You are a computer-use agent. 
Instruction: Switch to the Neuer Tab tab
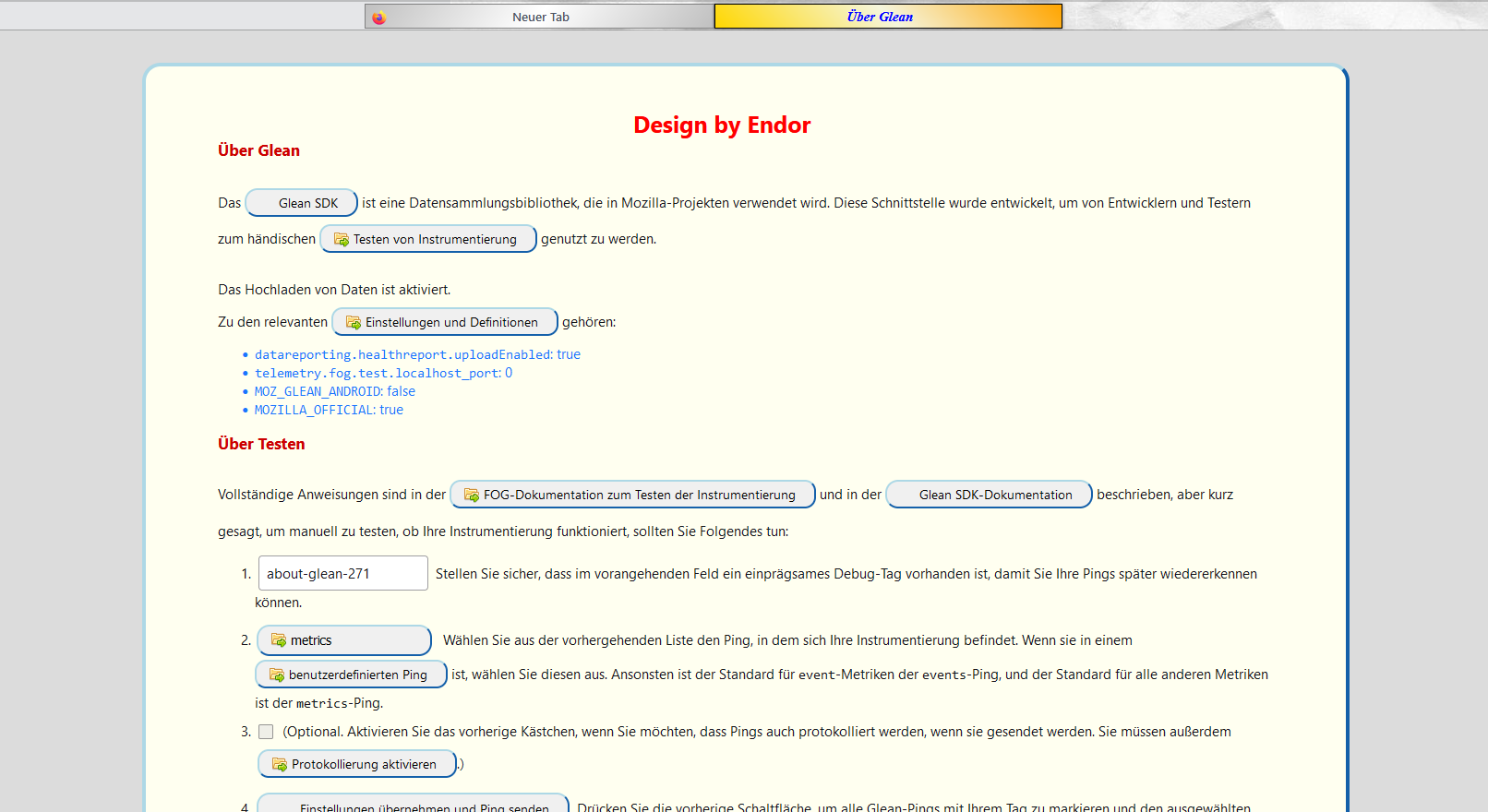point(540,17)
